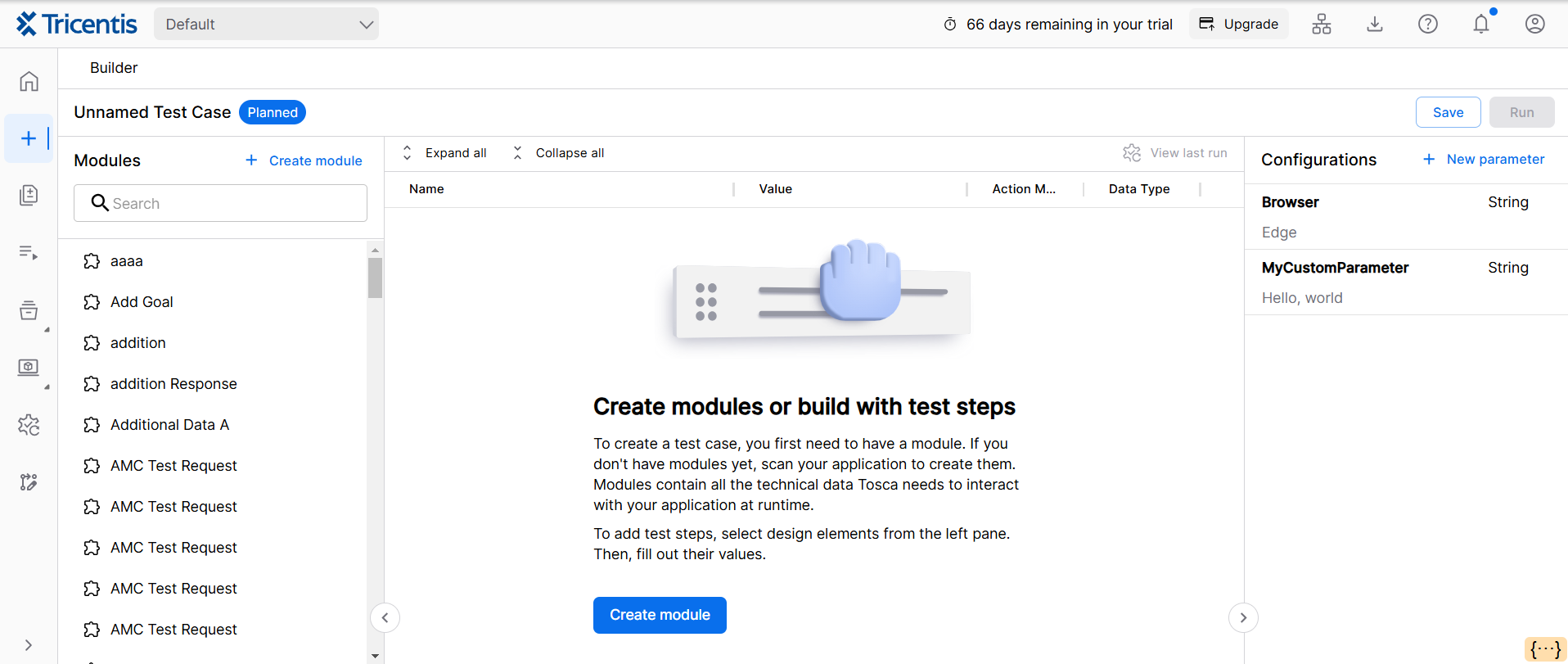Open the network hierarchy icon in header
The image size is (1568, 664).
click(x=1321, y=24)
